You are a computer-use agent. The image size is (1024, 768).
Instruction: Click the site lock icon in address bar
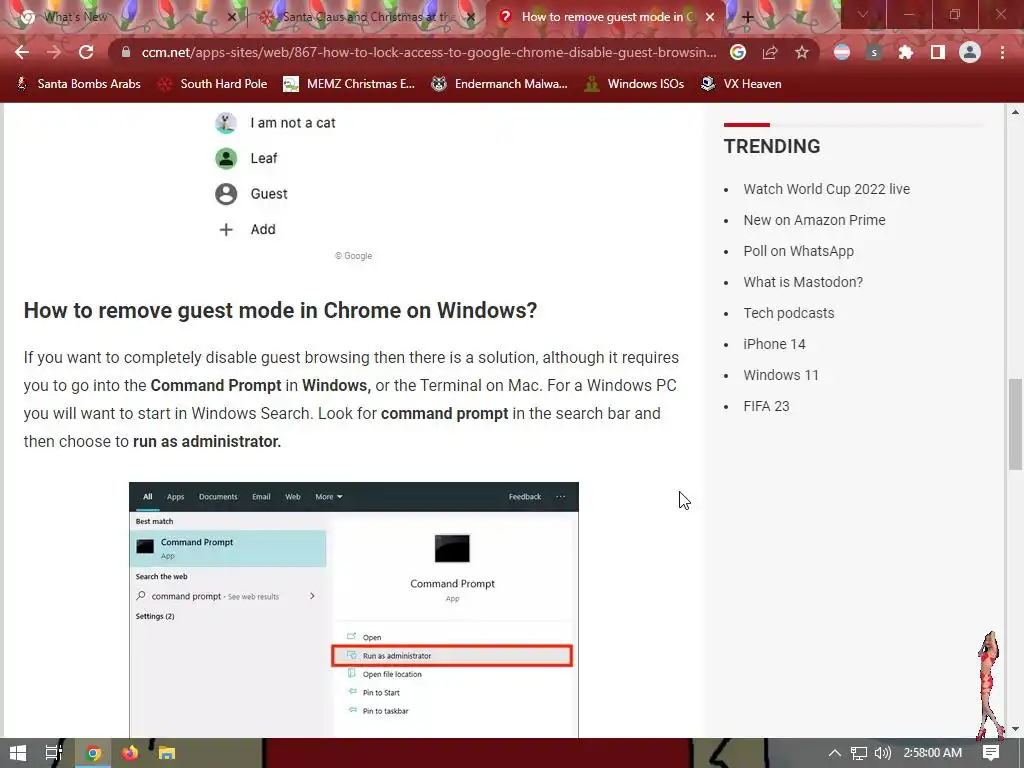[x=126, y=52]
